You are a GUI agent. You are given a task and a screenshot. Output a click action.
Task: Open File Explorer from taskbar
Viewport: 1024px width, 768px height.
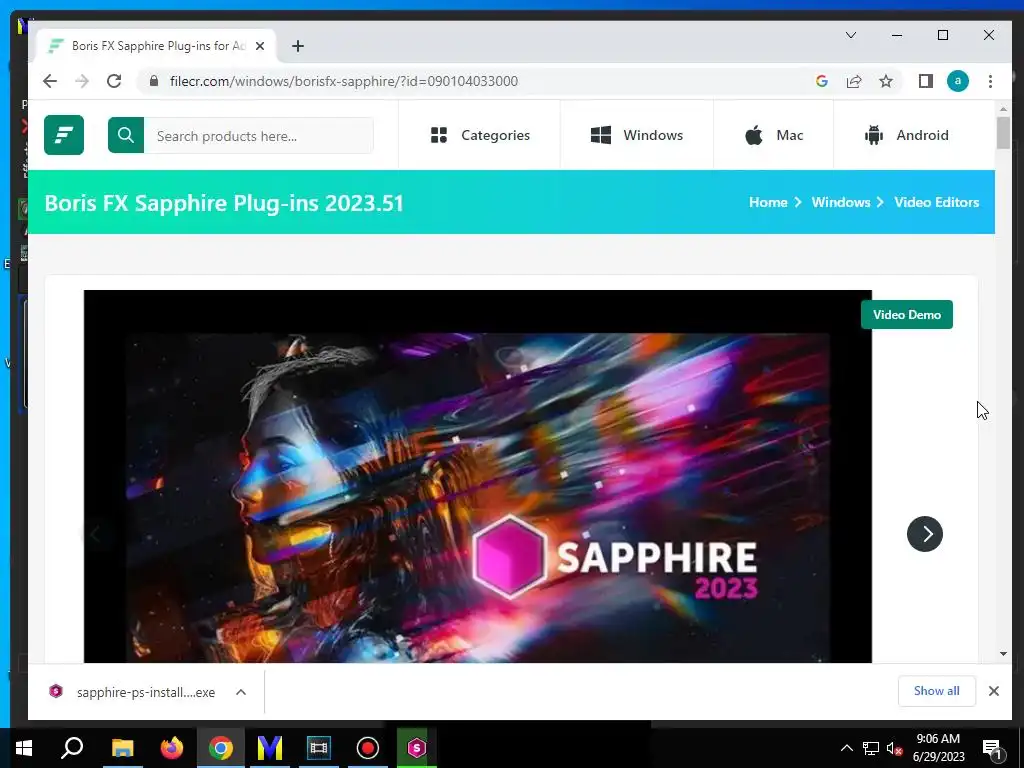(122, 748)
